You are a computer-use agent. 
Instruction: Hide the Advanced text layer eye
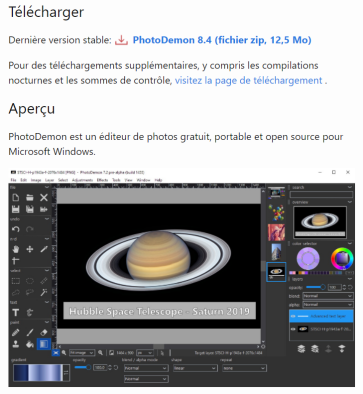tap(293, 316)
